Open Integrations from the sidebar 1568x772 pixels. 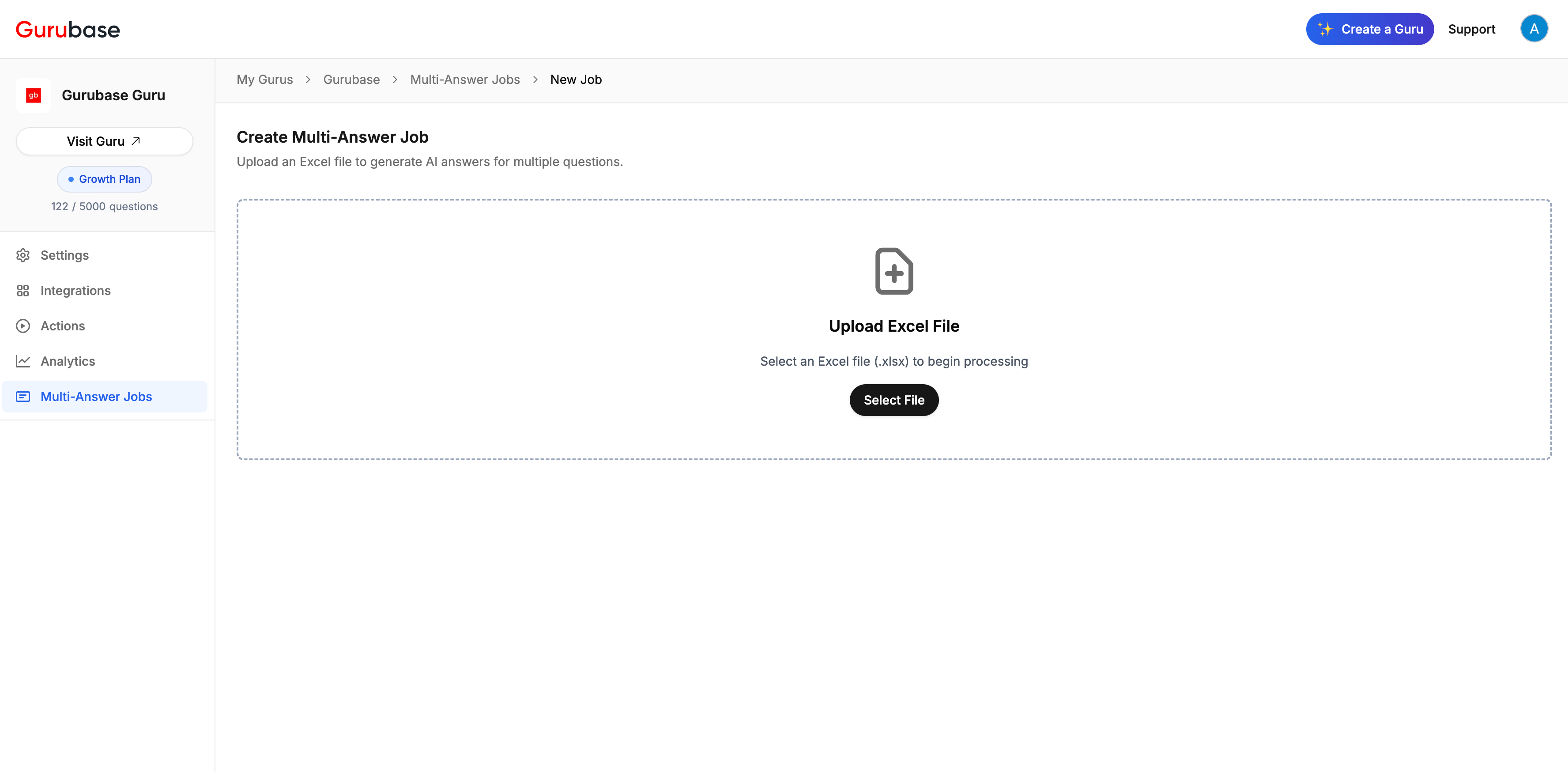[x=75, y=291]
